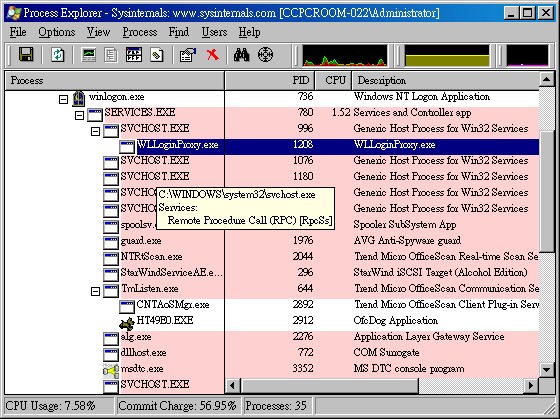Image resolution: width=560 pixels, height=419 pixels.
Task: Click the alg.exe process icon
Action: click(x=111, y=339)
